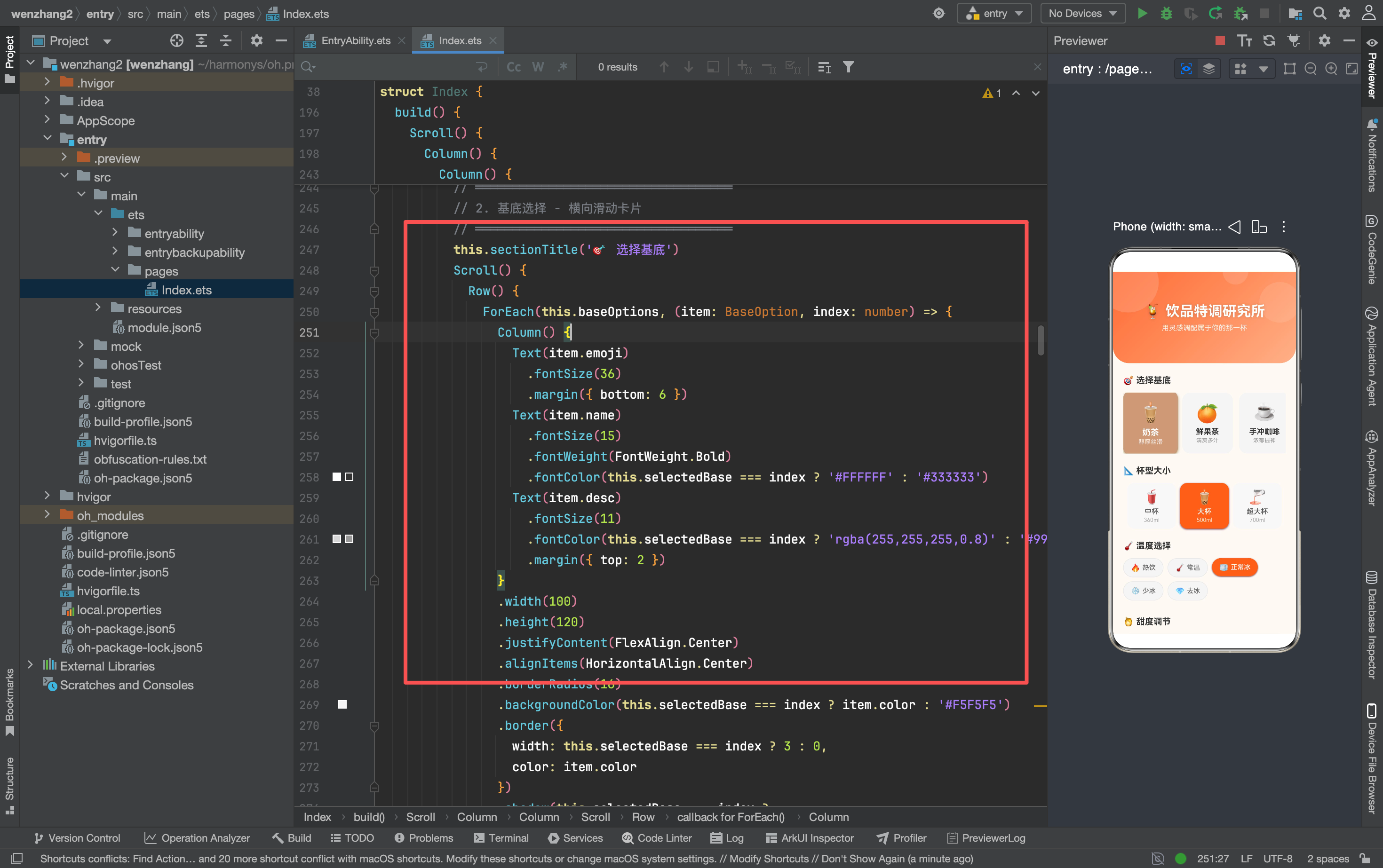
Task: Open Project panel options gear
Action: 256,41
